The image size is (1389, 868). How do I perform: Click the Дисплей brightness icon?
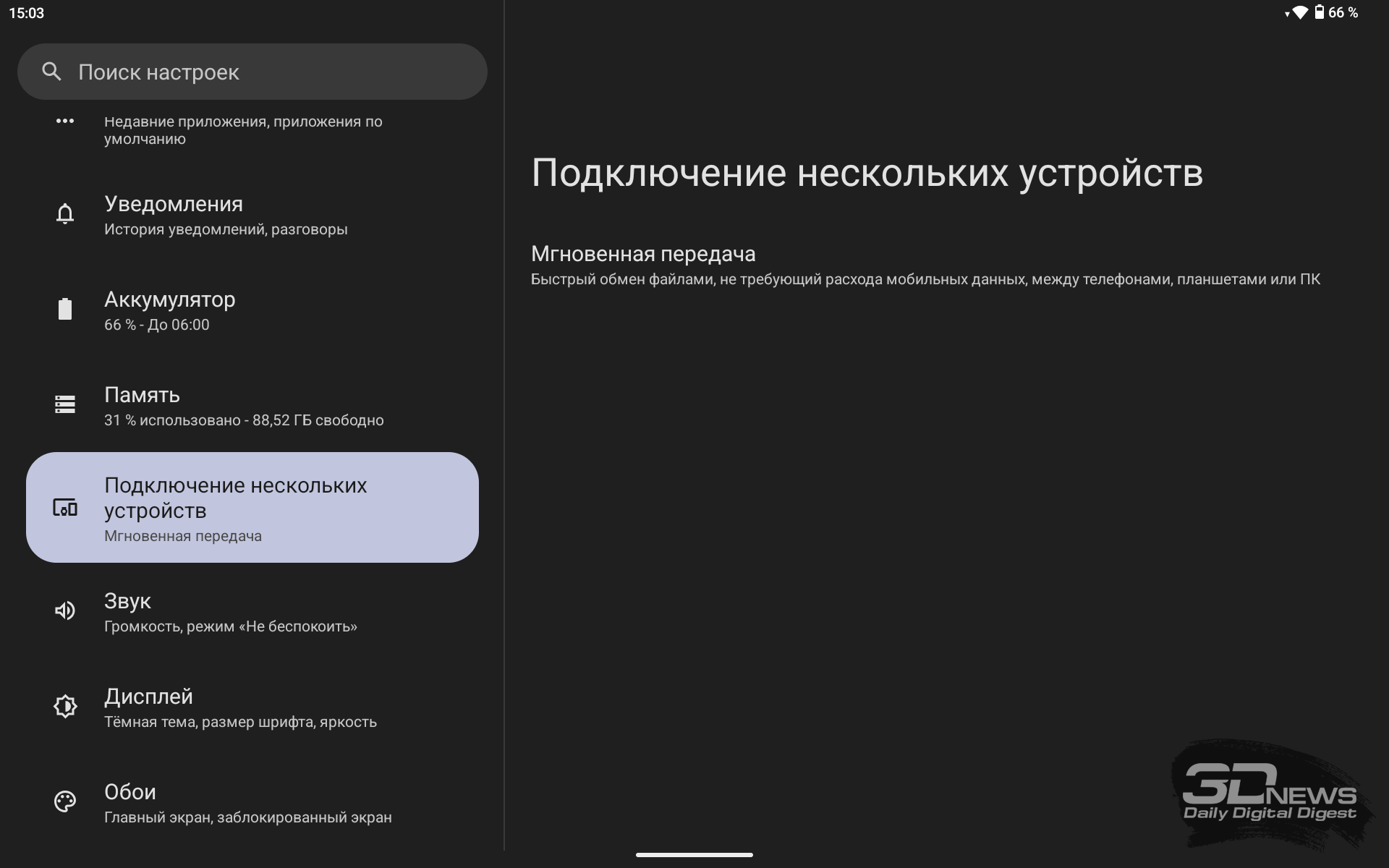(x=65, y=706)
